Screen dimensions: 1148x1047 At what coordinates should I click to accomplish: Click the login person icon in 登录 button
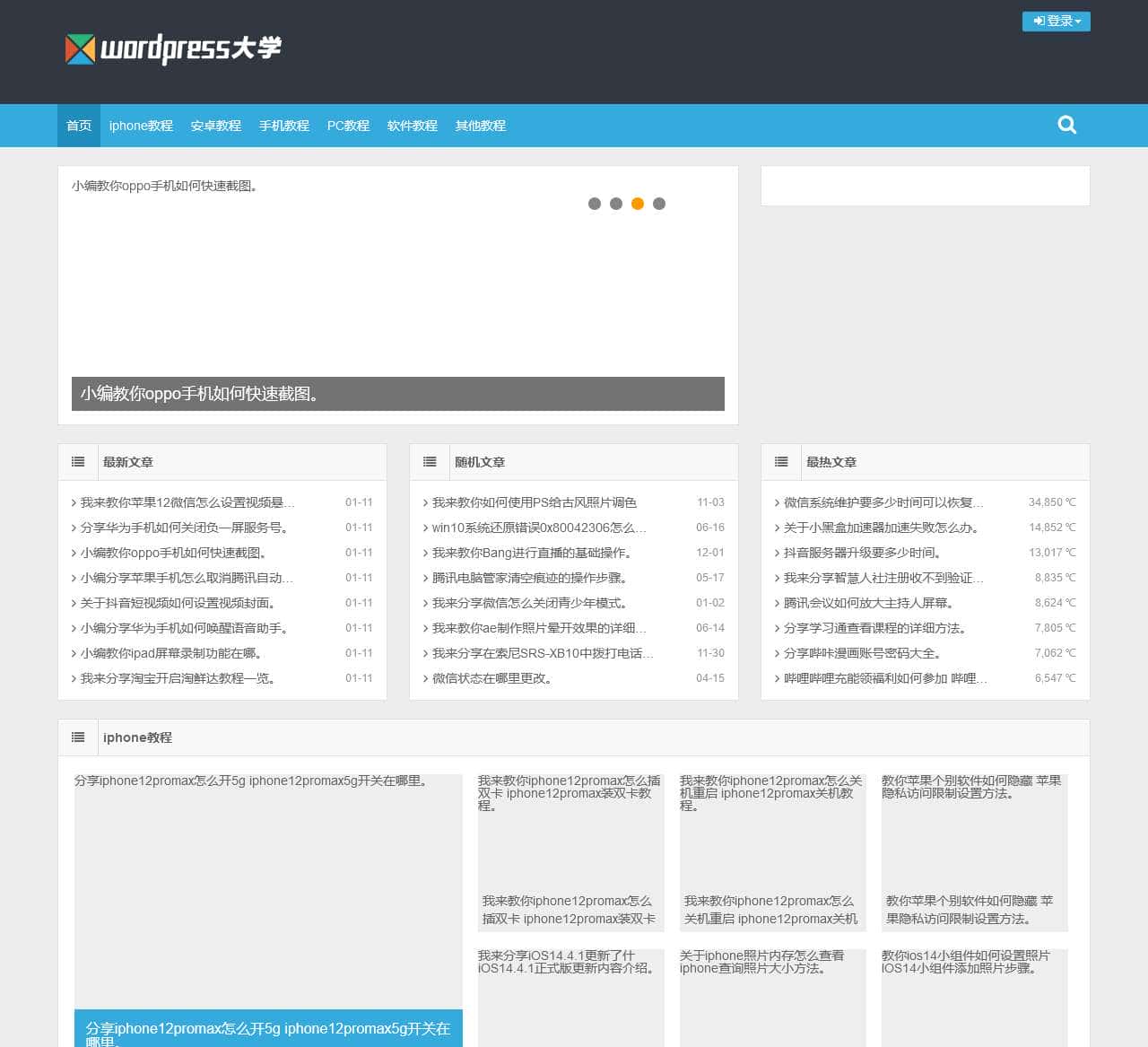coord(1039,21)
